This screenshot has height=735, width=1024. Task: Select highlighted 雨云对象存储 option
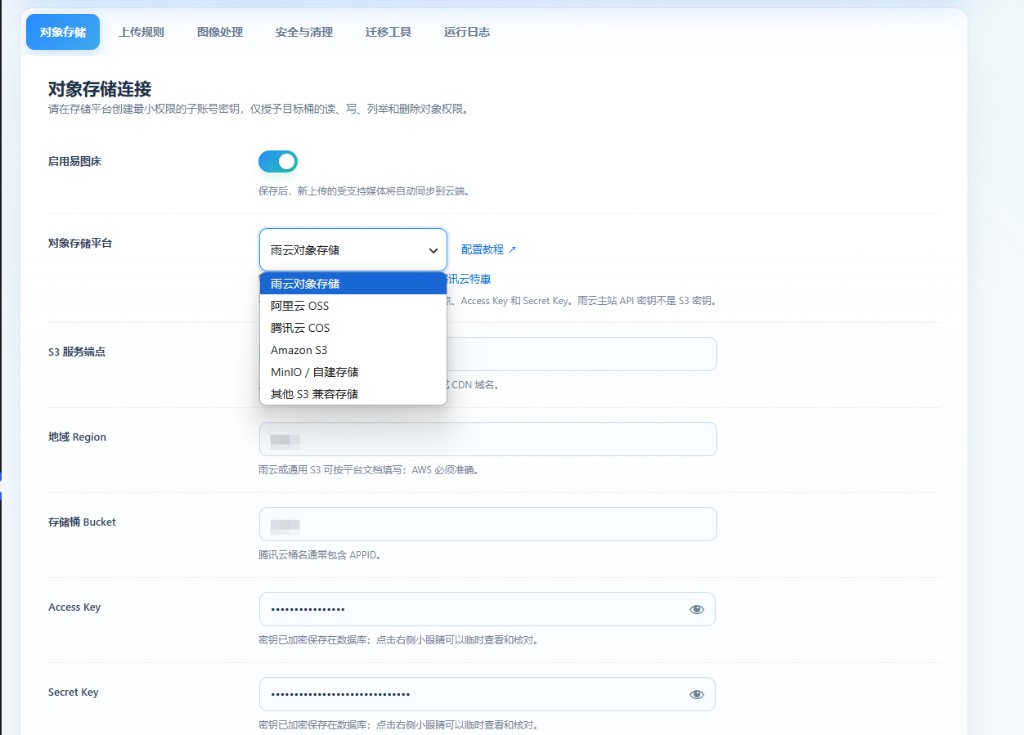tap(353, 284)
